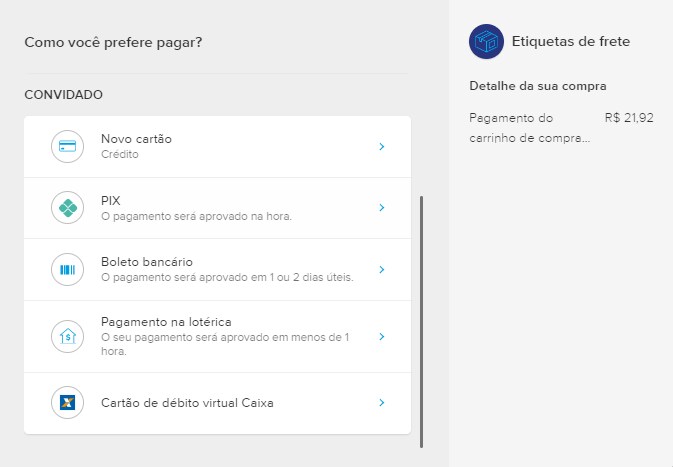This screenshot has height=467, width=673.
Task: Open the Cartão de débito virtual Caixa arrow
Action: (381, 403)
